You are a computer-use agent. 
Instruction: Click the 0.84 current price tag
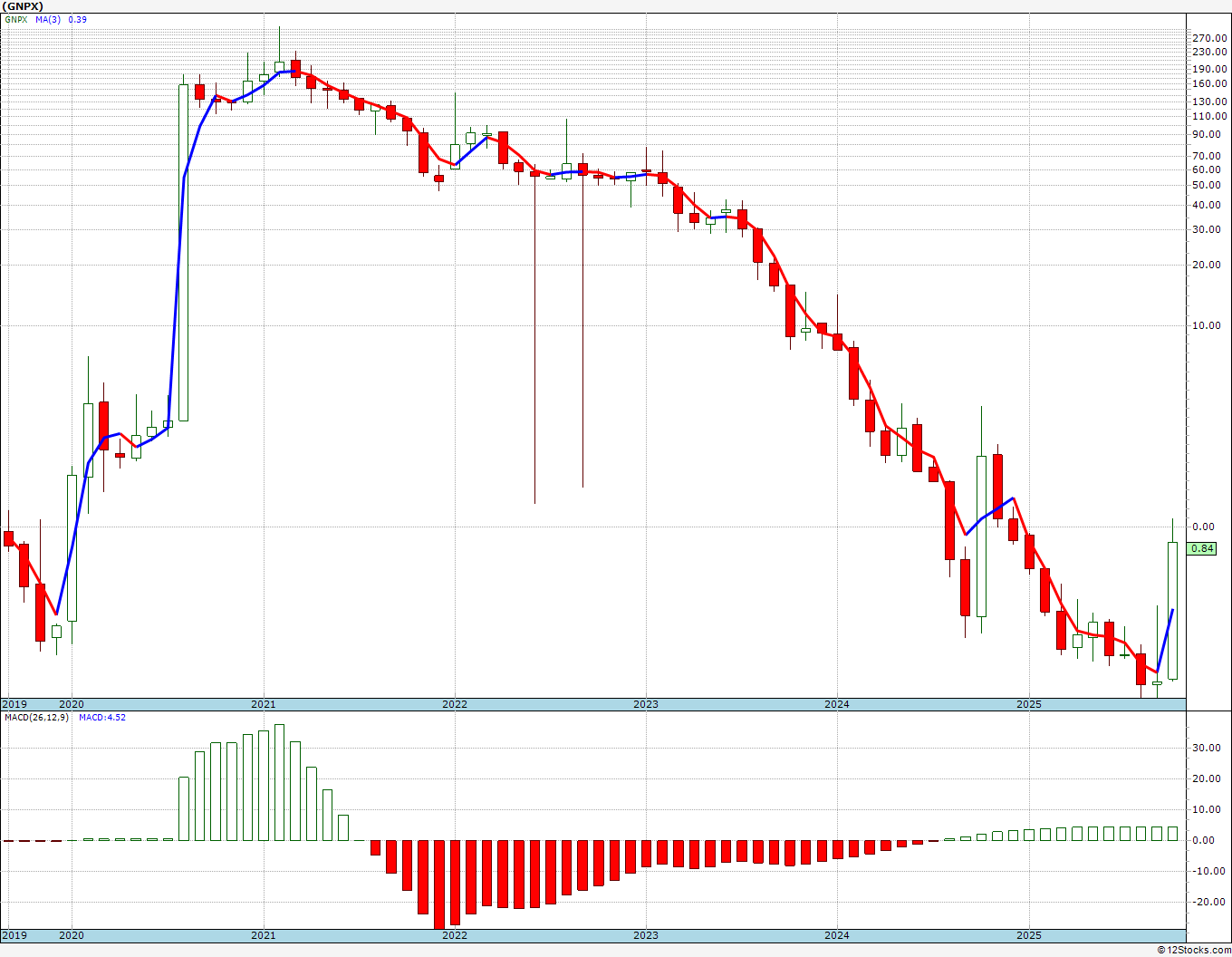[1202, 548]
